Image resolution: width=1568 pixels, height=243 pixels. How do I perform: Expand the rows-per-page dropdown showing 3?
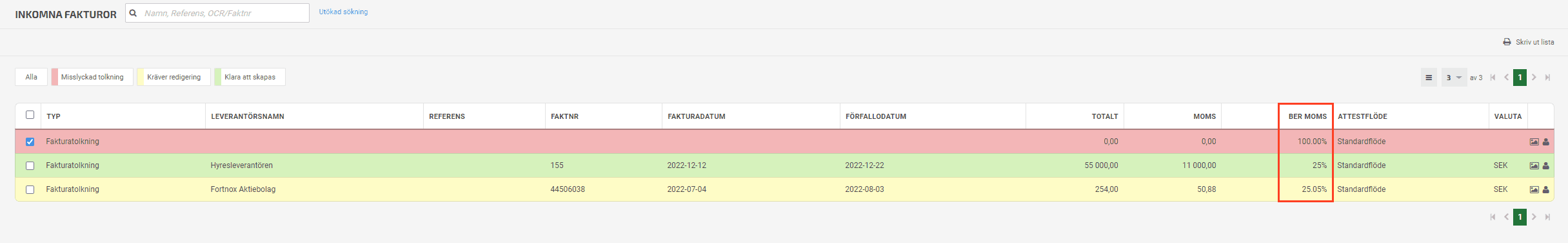click(1454, 78)
